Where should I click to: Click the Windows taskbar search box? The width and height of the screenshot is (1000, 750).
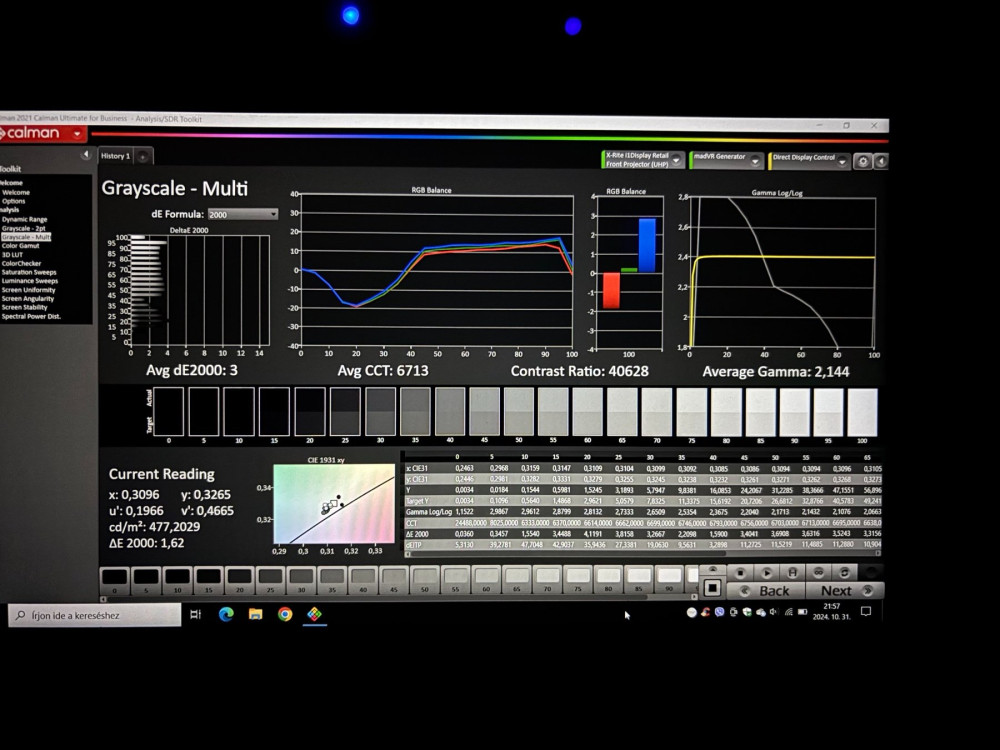(95, 615)
